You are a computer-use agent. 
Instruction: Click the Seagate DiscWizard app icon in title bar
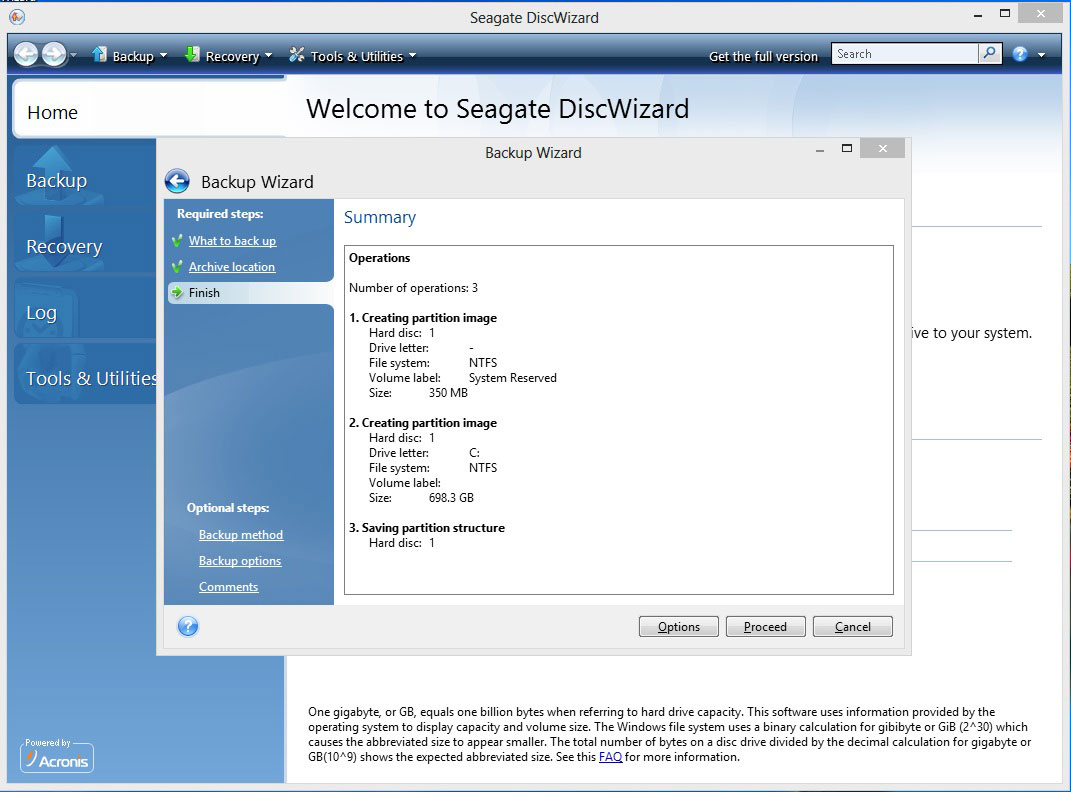pyautogui.click(x=17, y=17)
